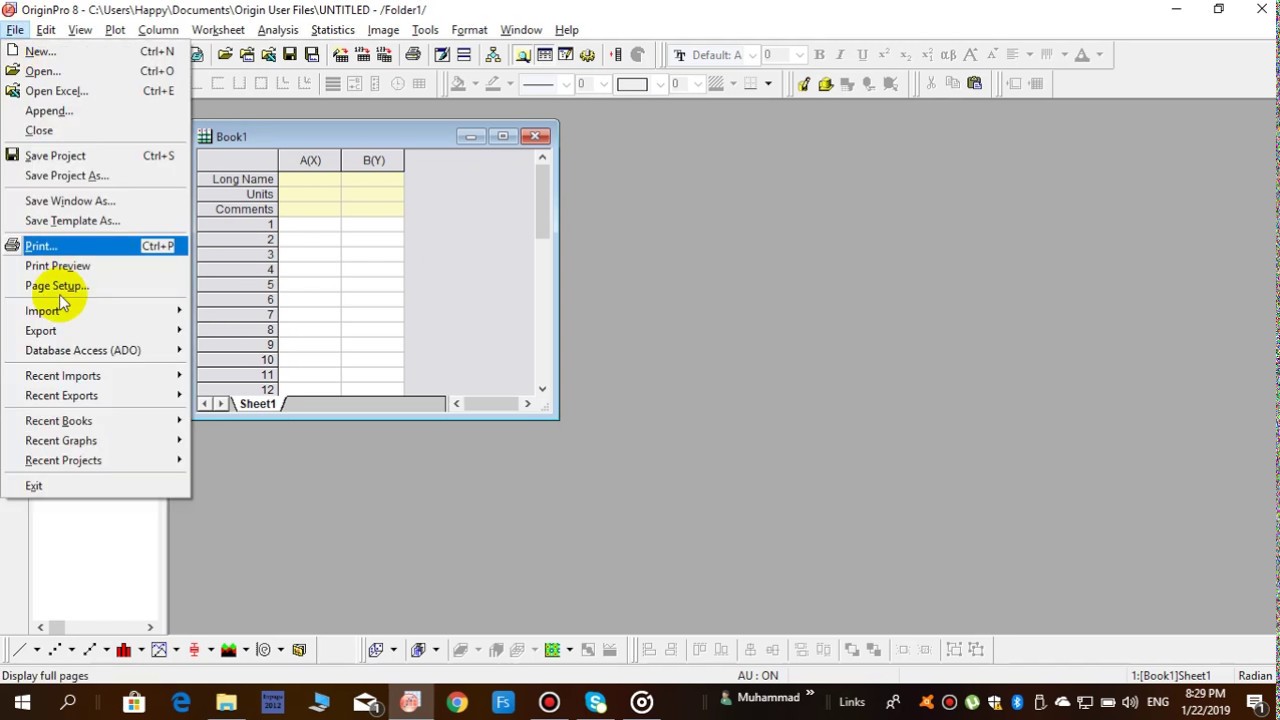Open the Edit menu
The width and height of the screenshot is (1280, 720).
pos(46,30)
